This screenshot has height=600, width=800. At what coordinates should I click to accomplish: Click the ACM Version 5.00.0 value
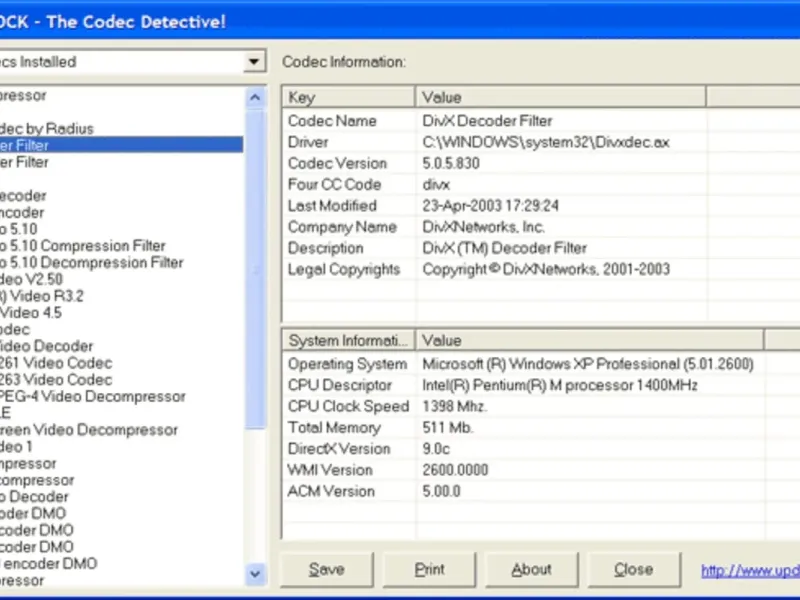(441, 491)
